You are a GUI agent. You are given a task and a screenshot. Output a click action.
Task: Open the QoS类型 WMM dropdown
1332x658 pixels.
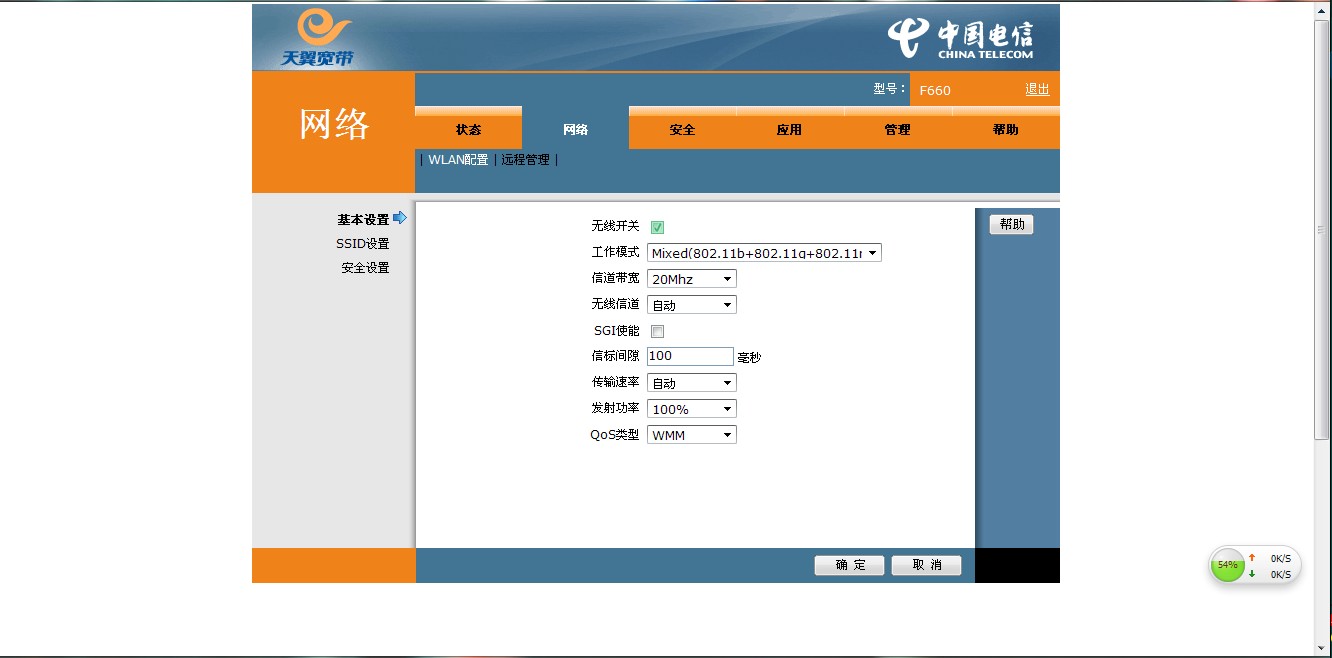click(x=692, y=435)
